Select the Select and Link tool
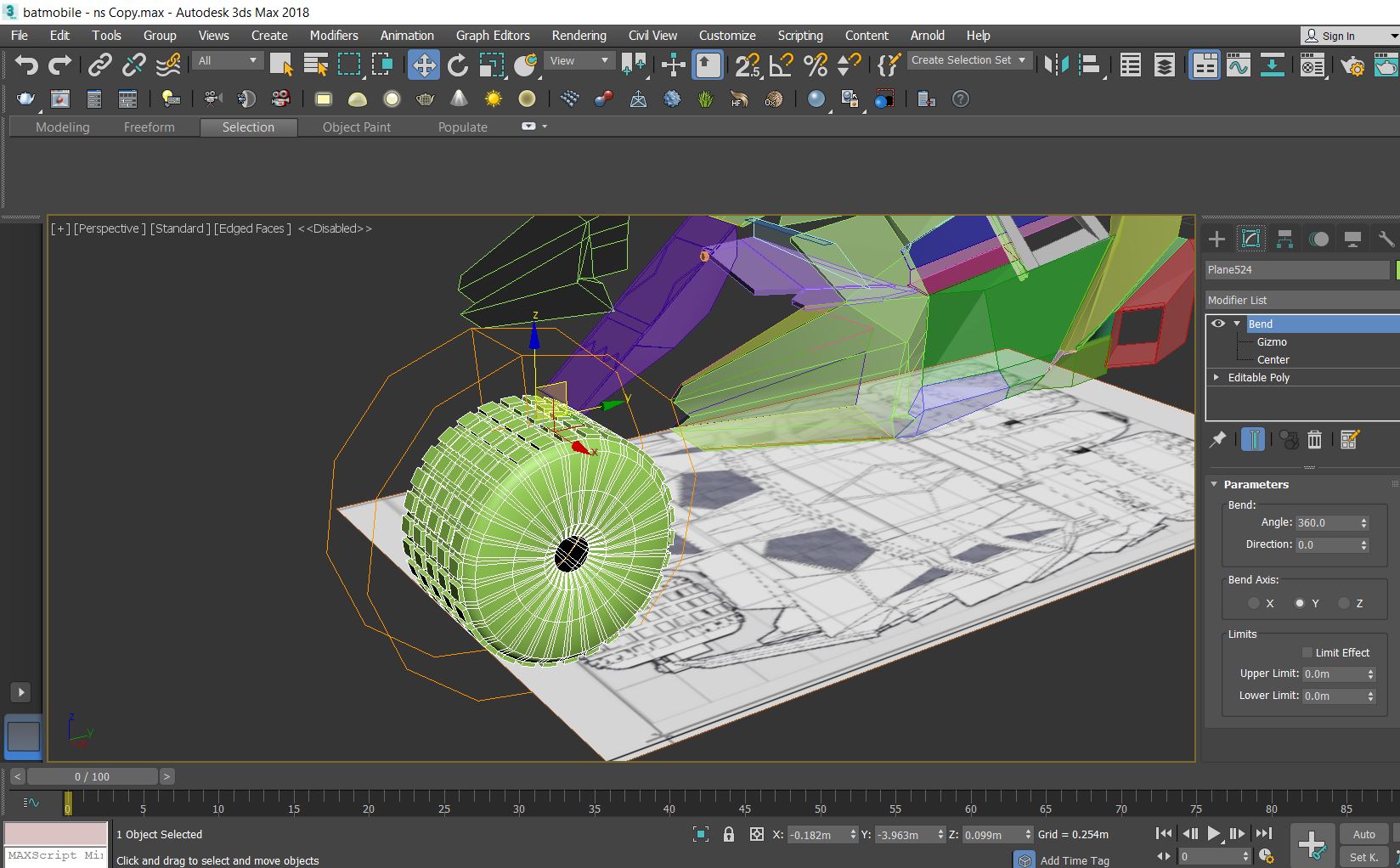The width and height of the screenshot is (1400, 868). tap(100, 65)
